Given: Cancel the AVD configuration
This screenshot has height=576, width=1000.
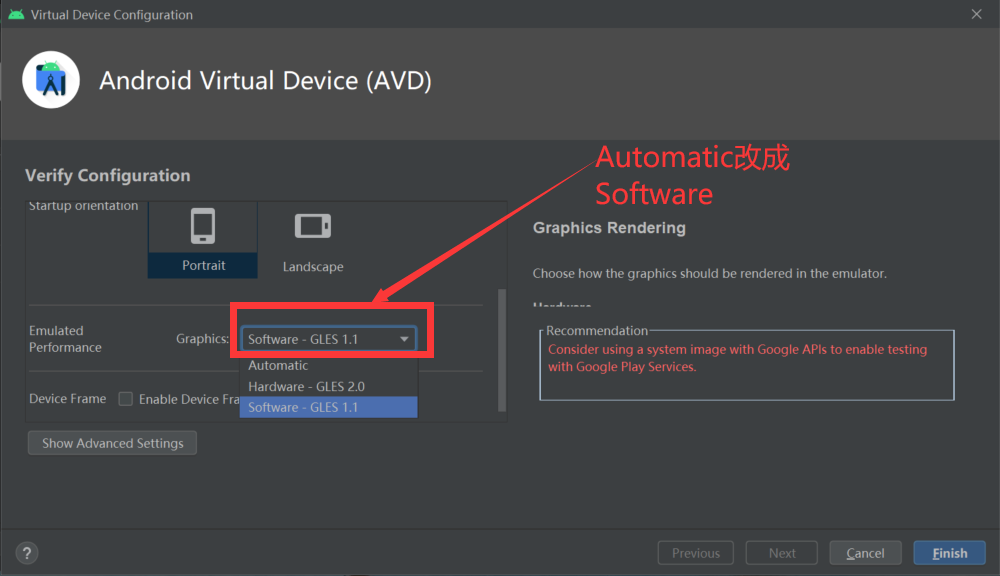Looking at the screenshot, I should tap(865, 553).
